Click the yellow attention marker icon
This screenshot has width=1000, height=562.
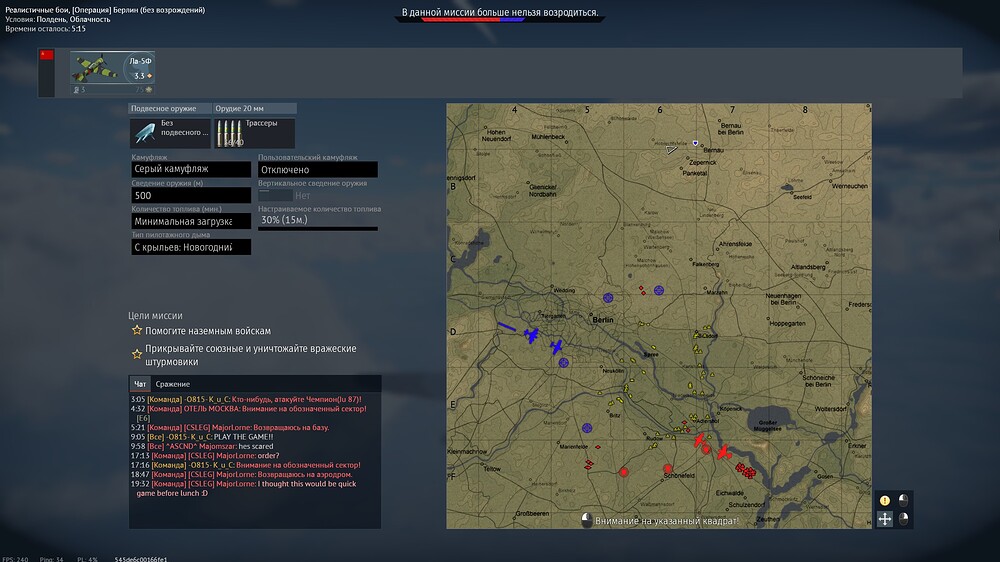(x=885, y=500)
